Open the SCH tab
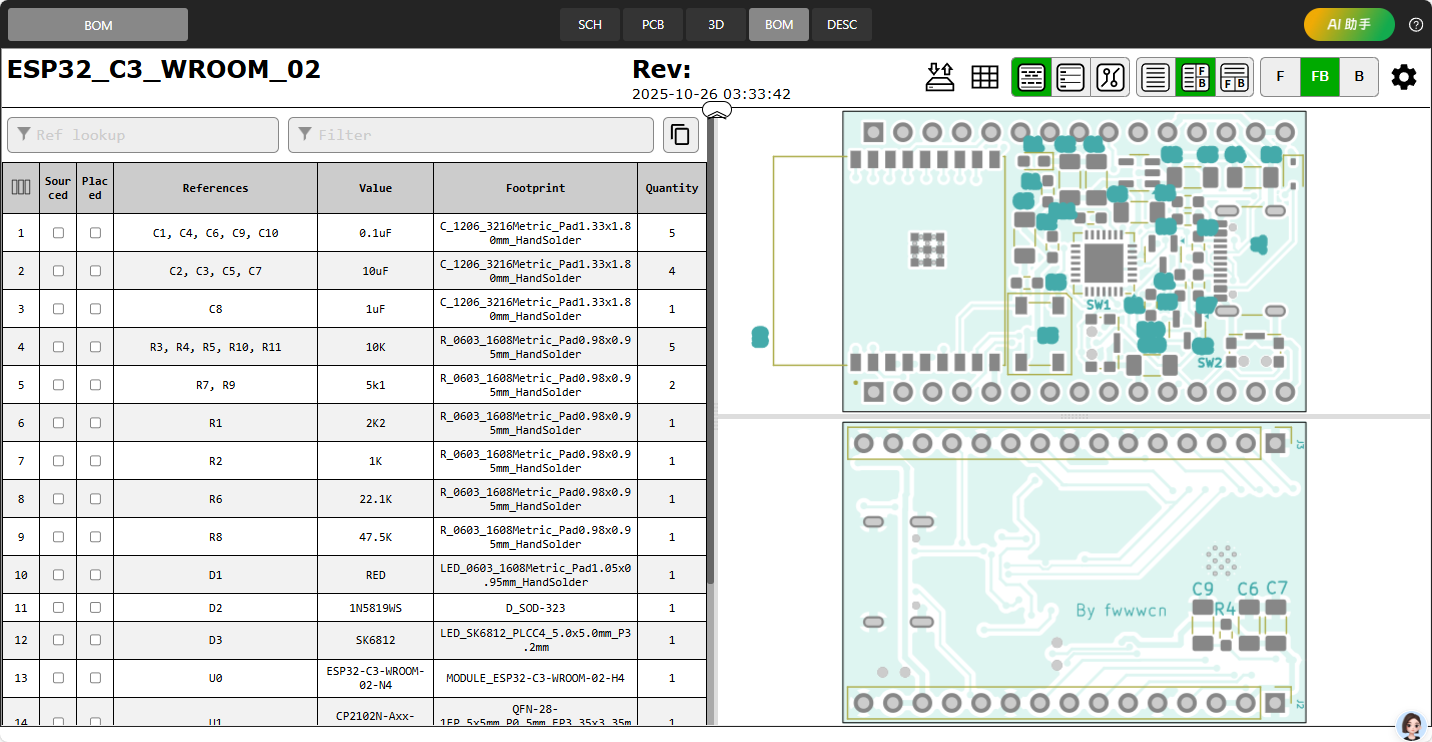The width and height of the screenshot is (1432, 742). pos(590,25)
